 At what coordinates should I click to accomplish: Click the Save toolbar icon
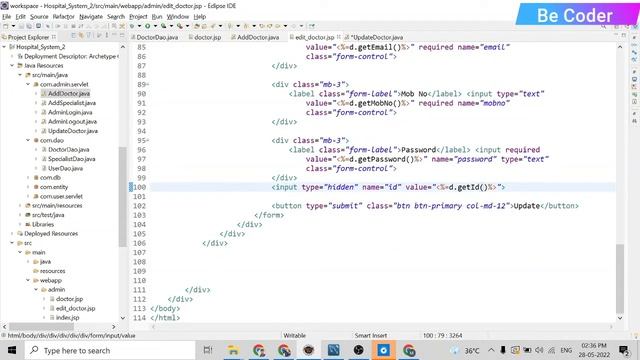[x=21, y=26]
